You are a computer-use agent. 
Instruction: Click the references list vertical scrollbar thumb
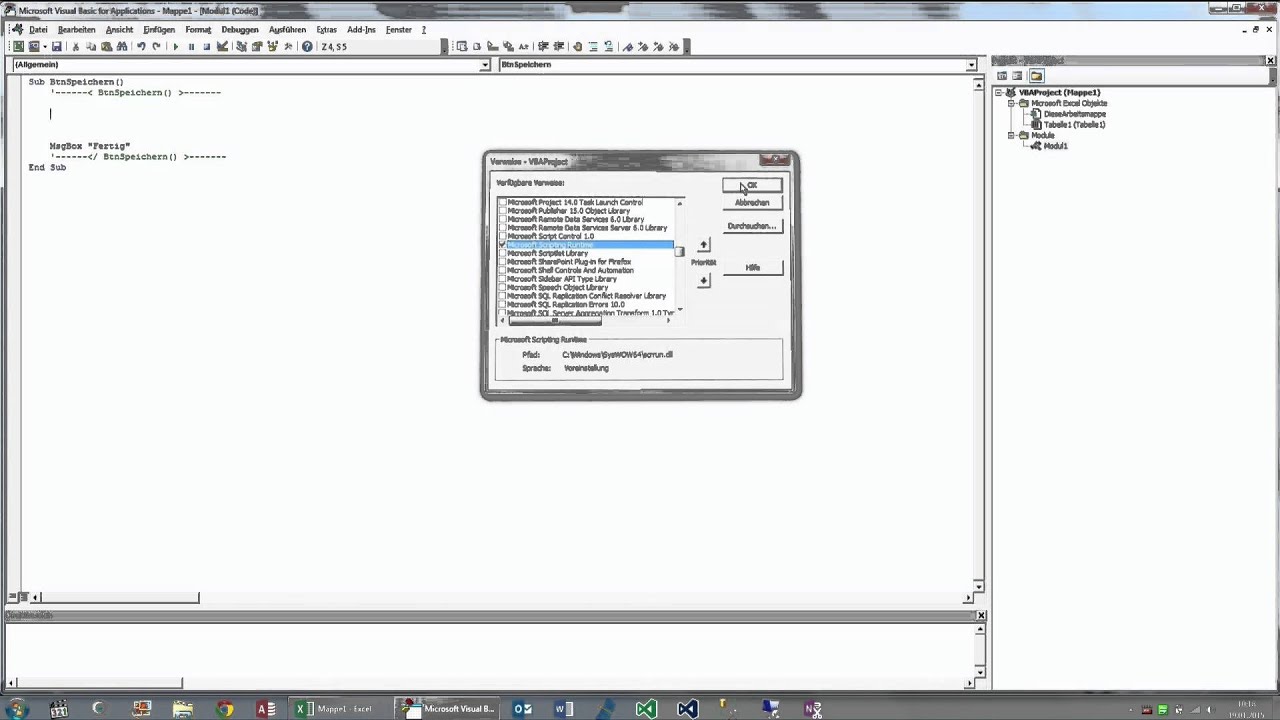(x=680, y=252)
